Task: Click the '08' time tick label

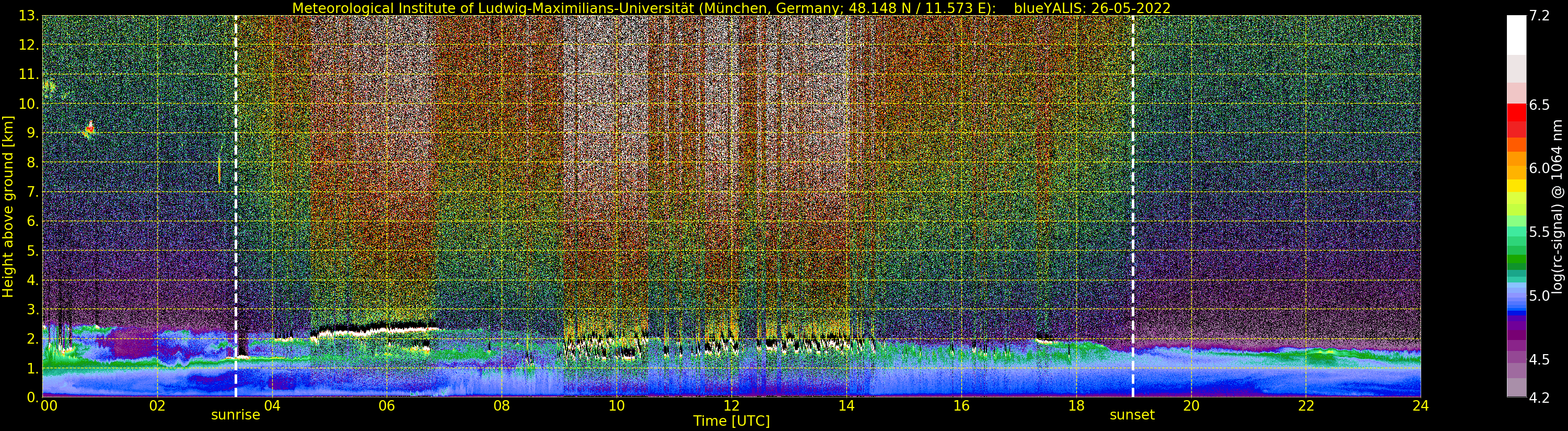Action: pos(502,406)
